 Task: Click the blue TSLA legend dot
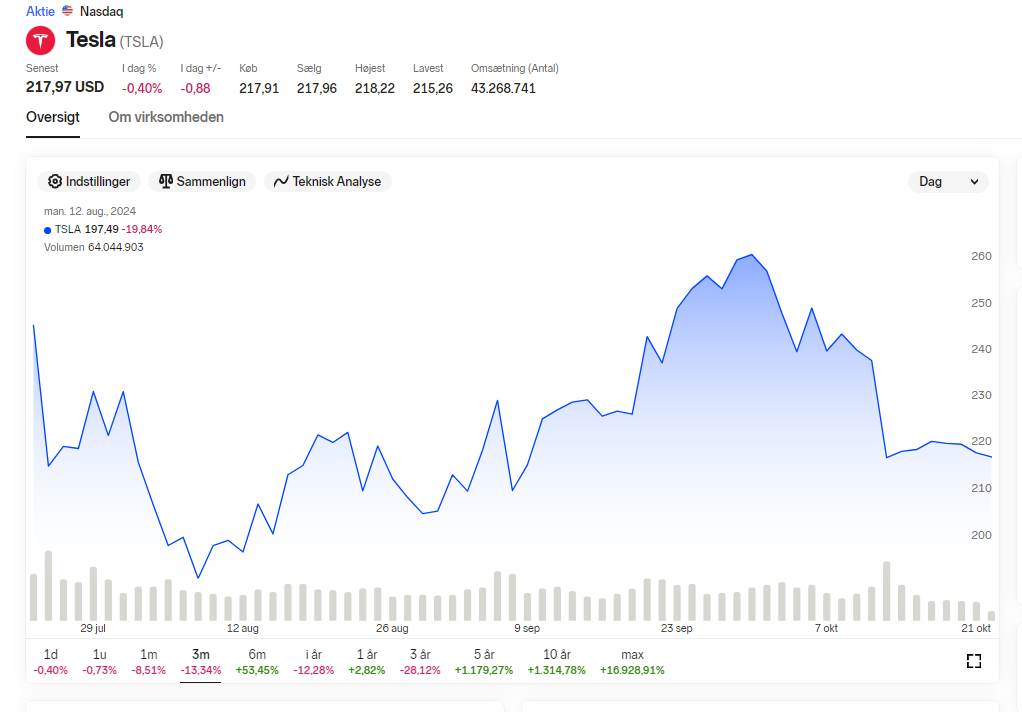tap(47, 230)
